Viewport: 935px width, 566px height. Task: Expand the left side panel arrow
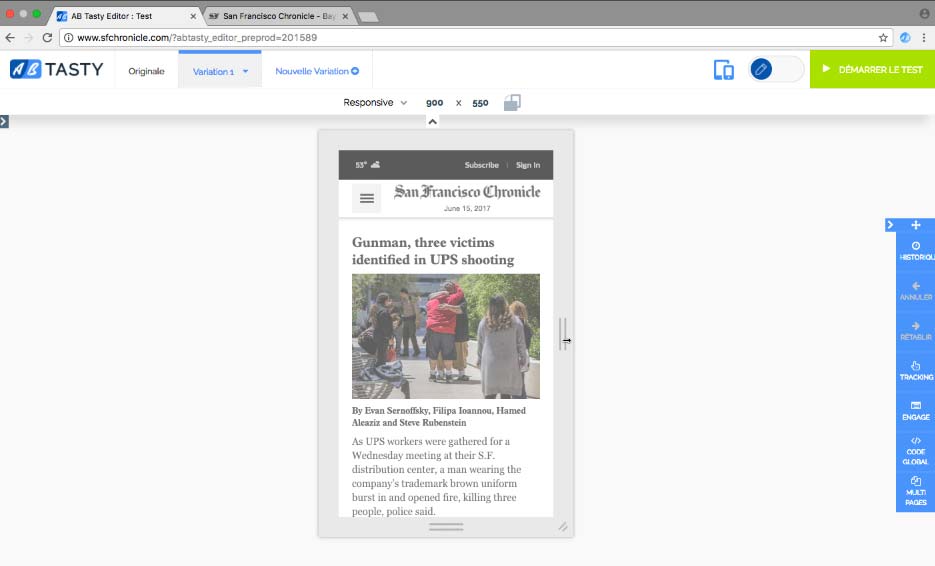pos(4,122)
